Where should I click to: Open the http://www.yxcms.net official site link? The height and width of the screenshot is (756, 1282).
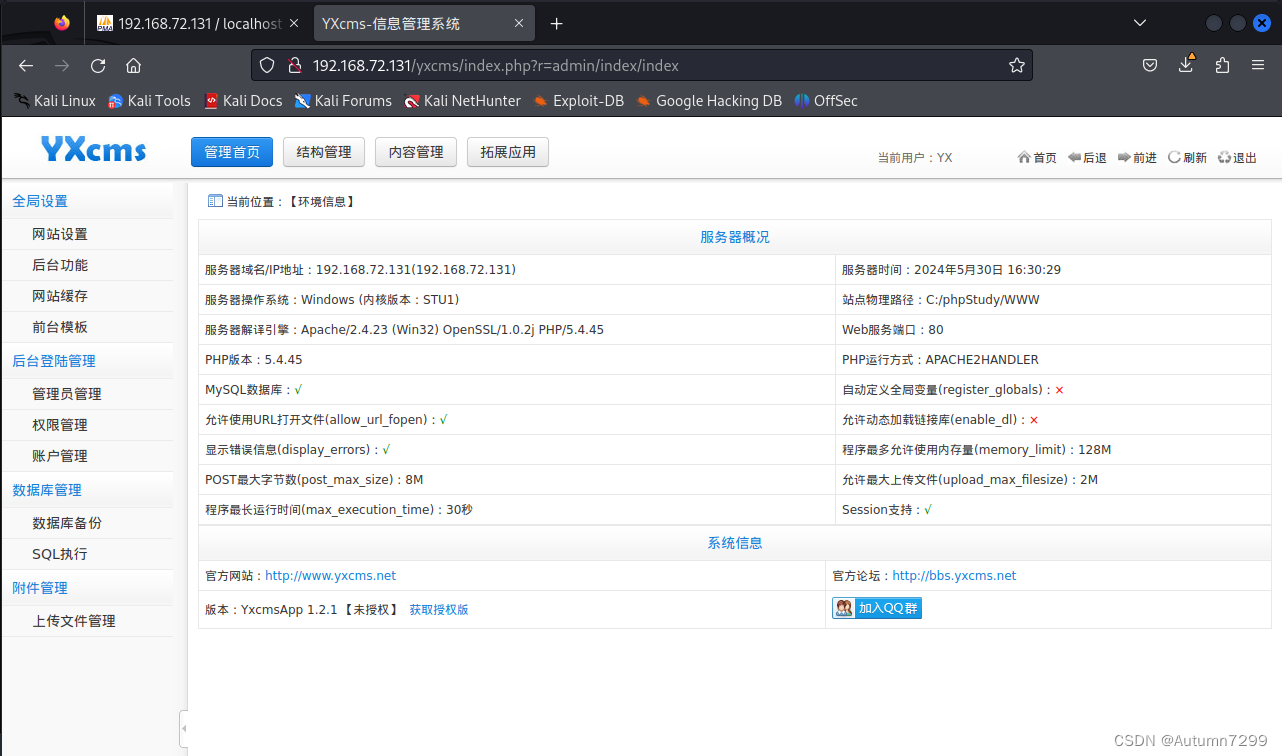330,576
